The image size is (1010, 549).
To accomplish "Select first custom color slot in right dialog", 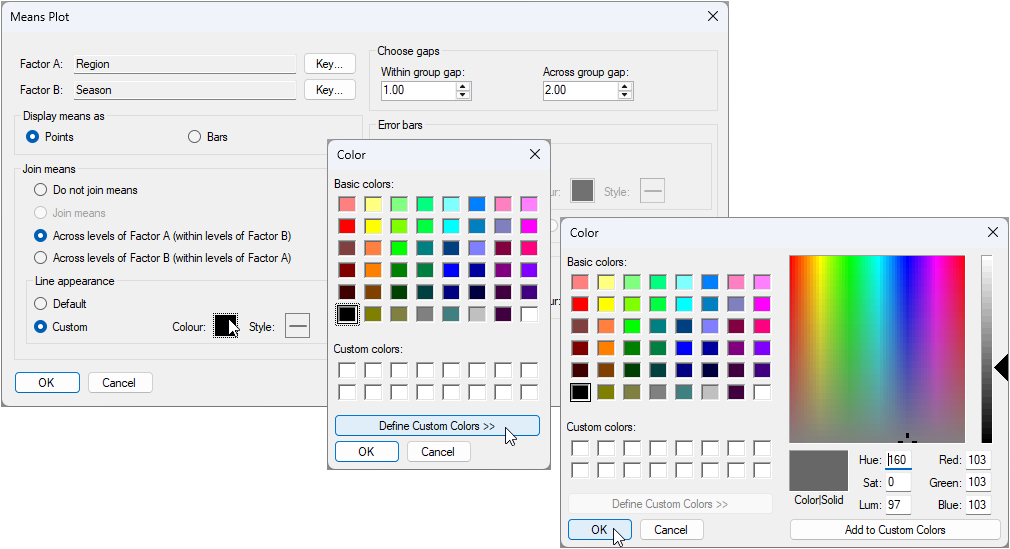I will pyautogui.click(x=580, y=448).
